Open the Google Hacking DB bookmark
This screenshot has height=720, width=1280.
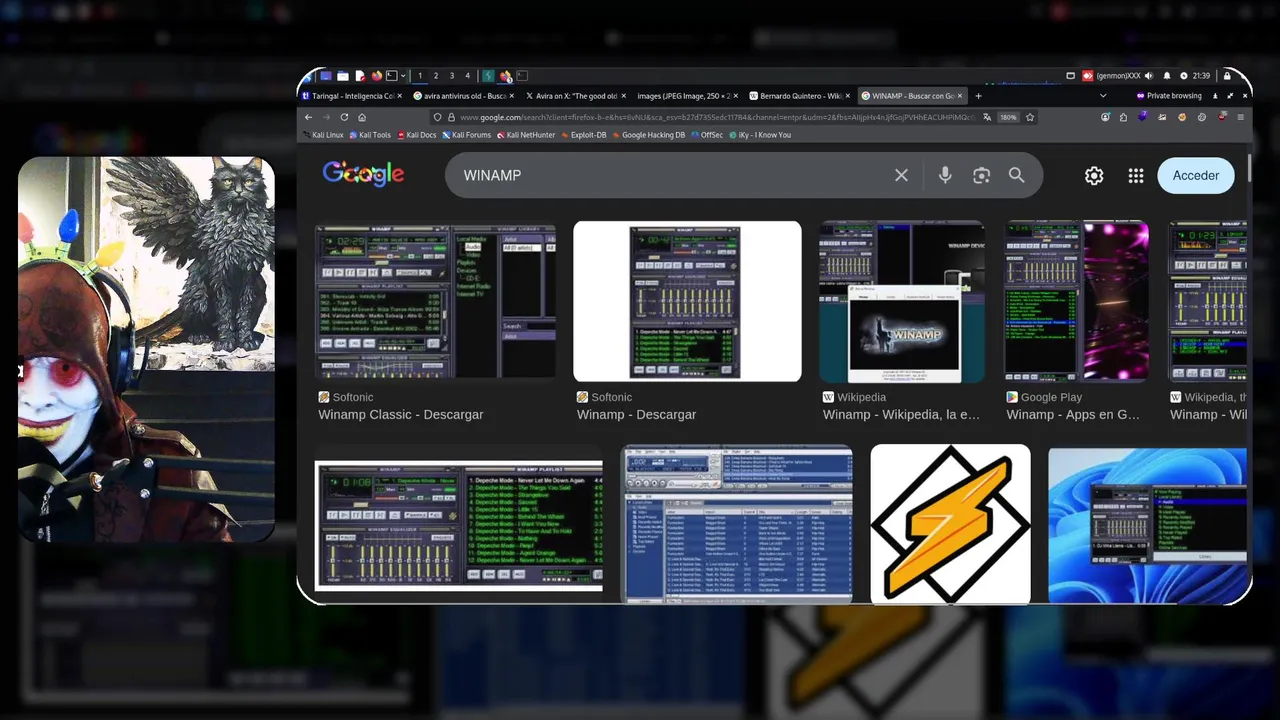[x=649, y=135]
